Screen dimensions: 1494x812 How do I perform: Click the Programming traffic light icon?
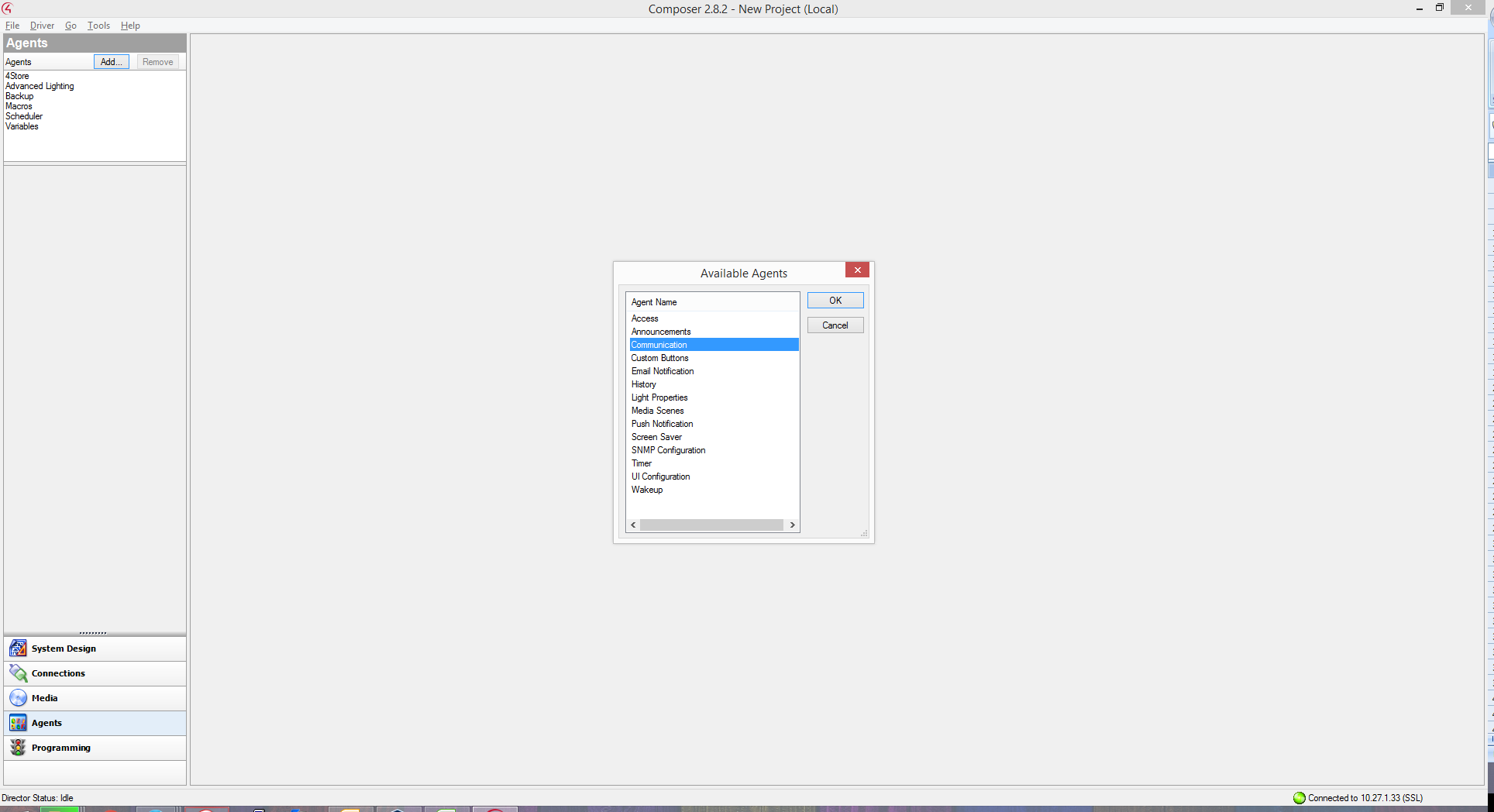pos(18,748)
